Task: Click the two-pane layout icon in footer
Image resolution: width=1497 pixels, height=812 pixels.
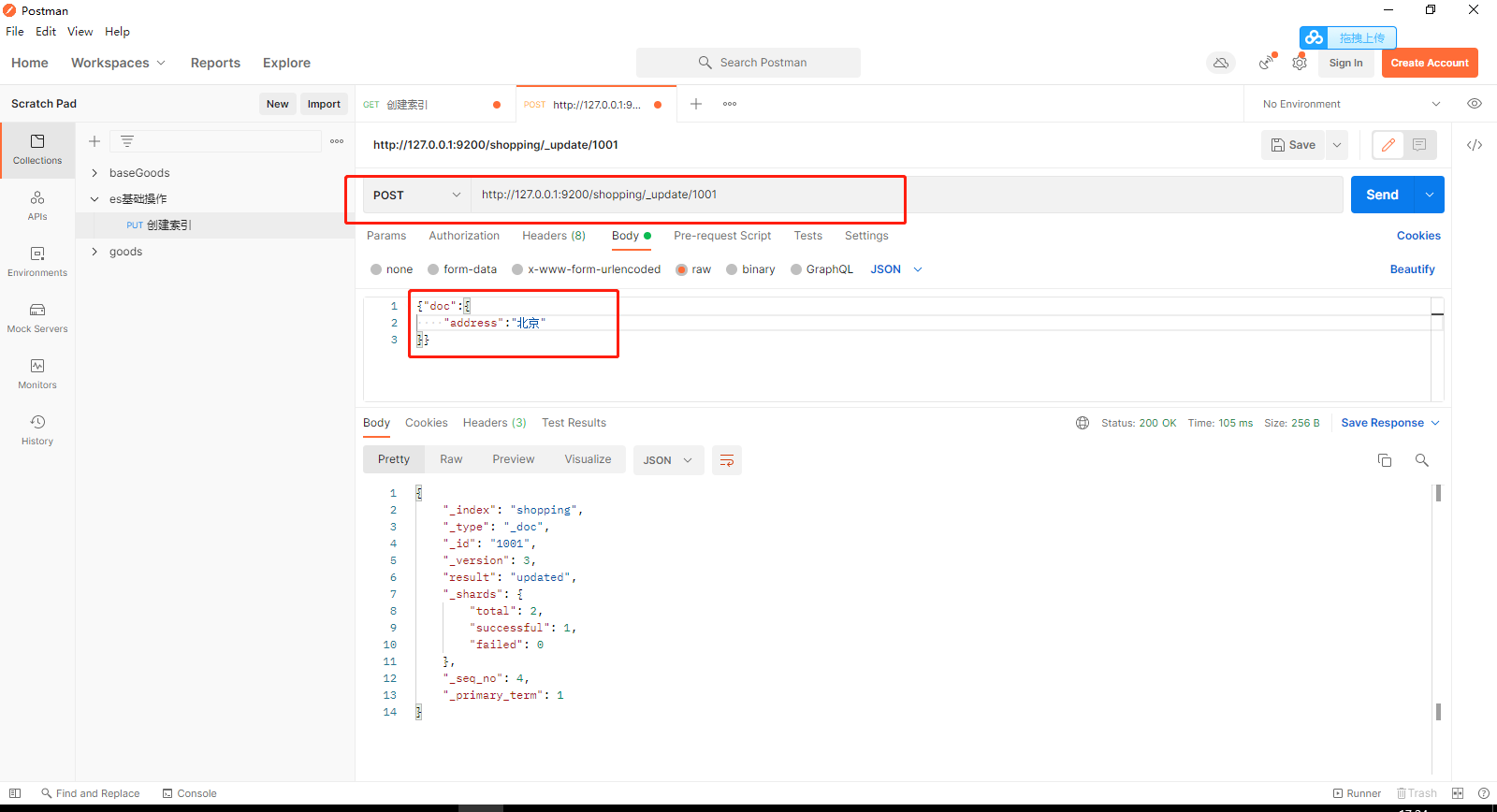Action: click(1458, 793)
